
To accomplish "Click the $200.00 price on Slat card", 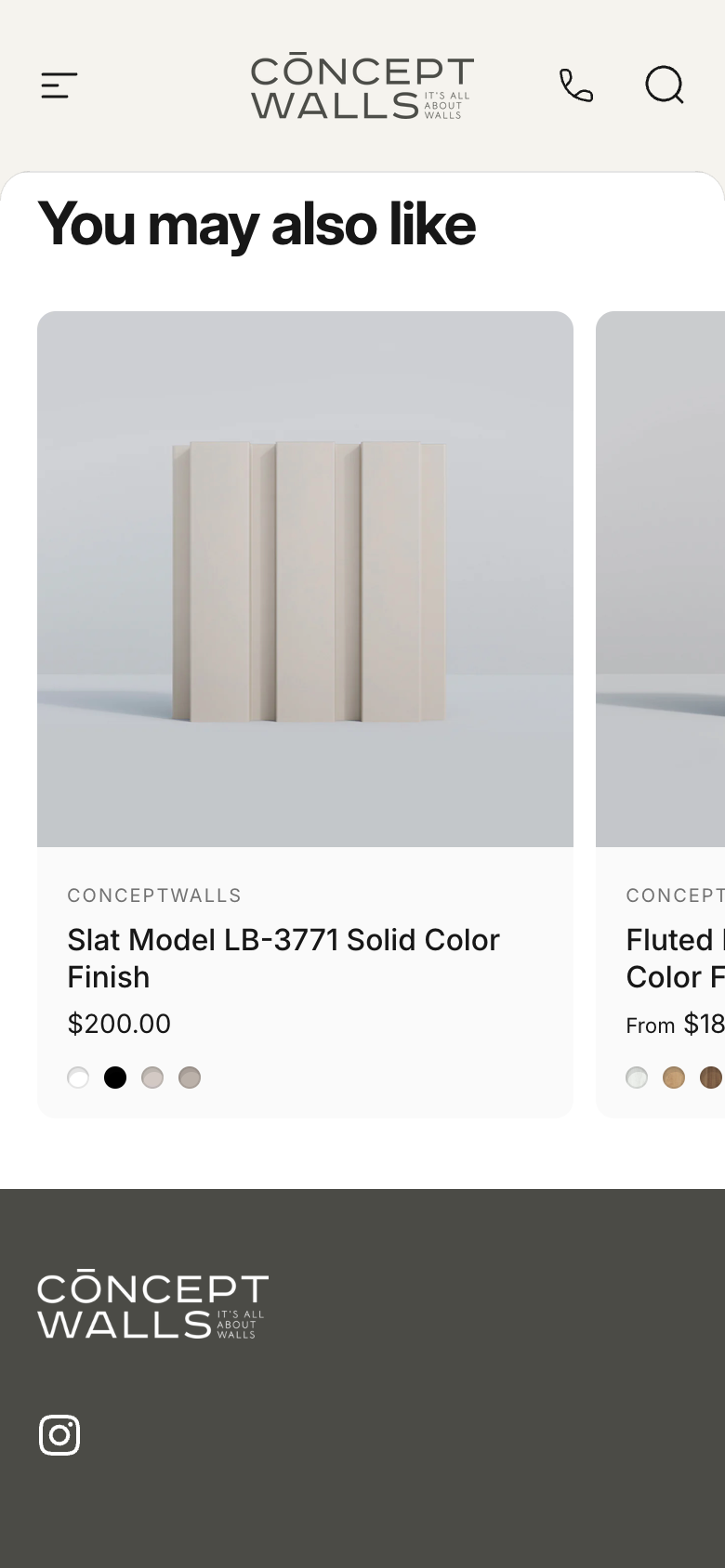I will click(x=119, y=1024).
